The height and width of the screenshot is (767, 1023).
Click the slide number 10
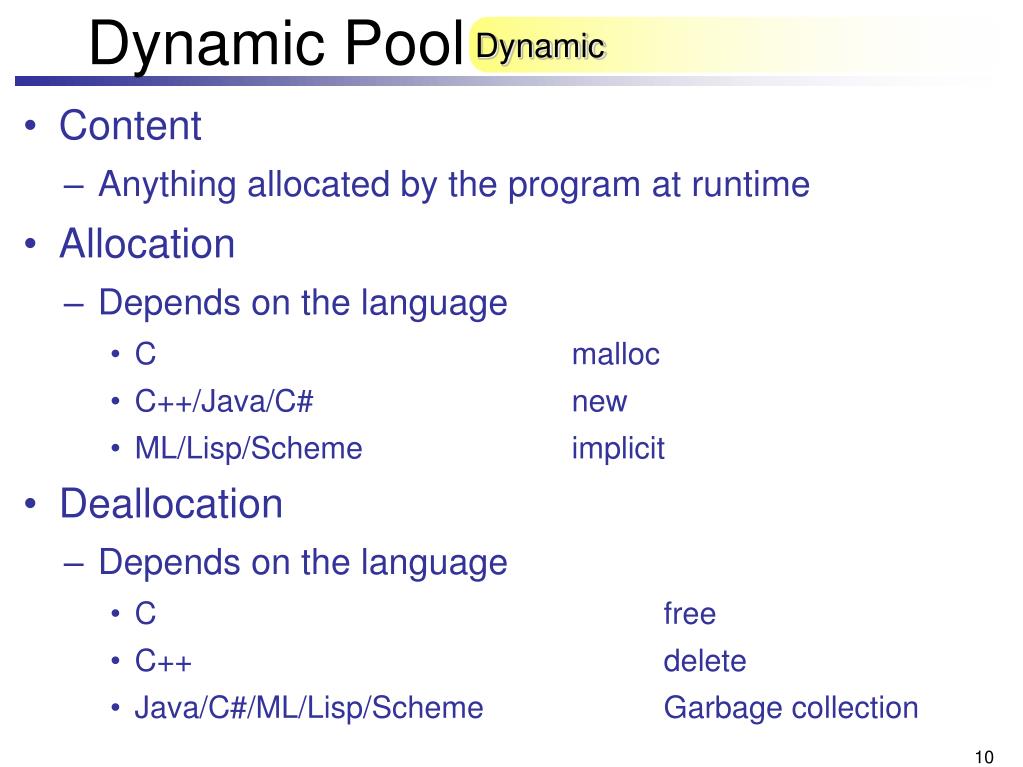click(x=984, y=757)
